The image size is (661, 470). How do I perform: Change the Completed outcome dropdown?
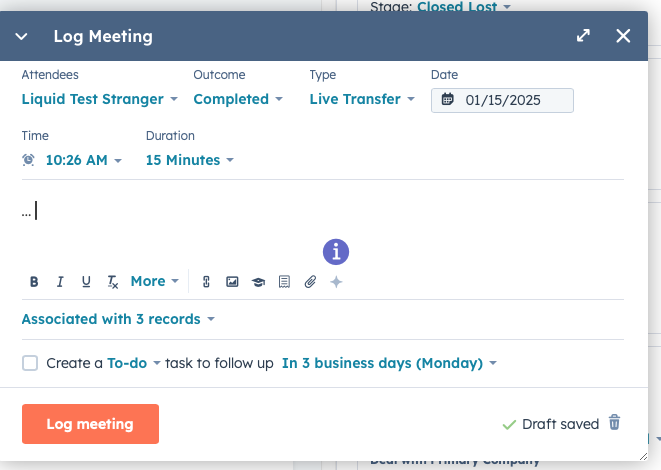pos(238,99)
